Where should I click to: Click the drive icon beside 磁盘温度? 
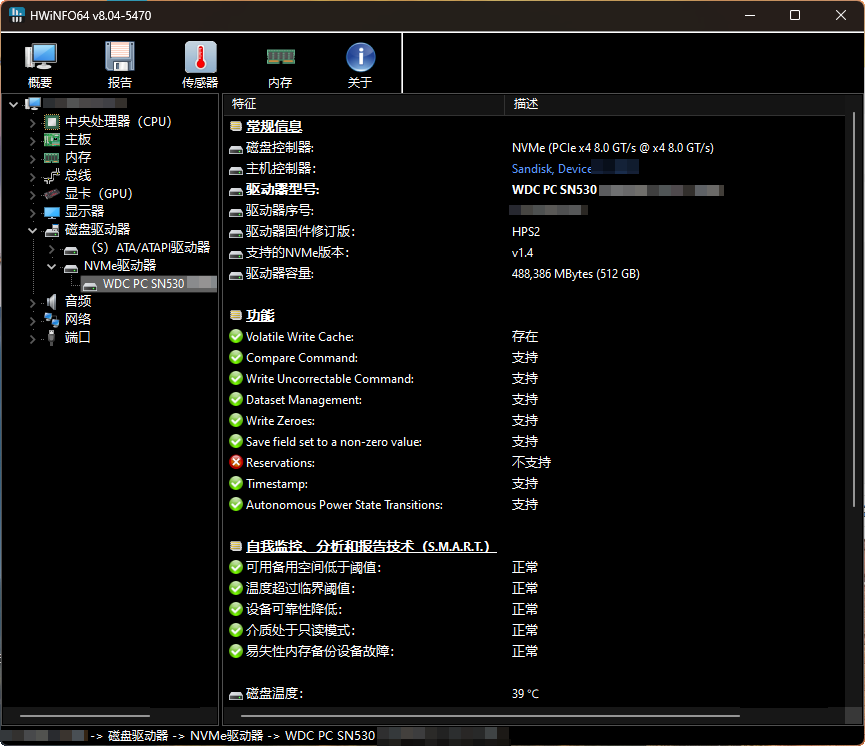click(x=236, y=695)
